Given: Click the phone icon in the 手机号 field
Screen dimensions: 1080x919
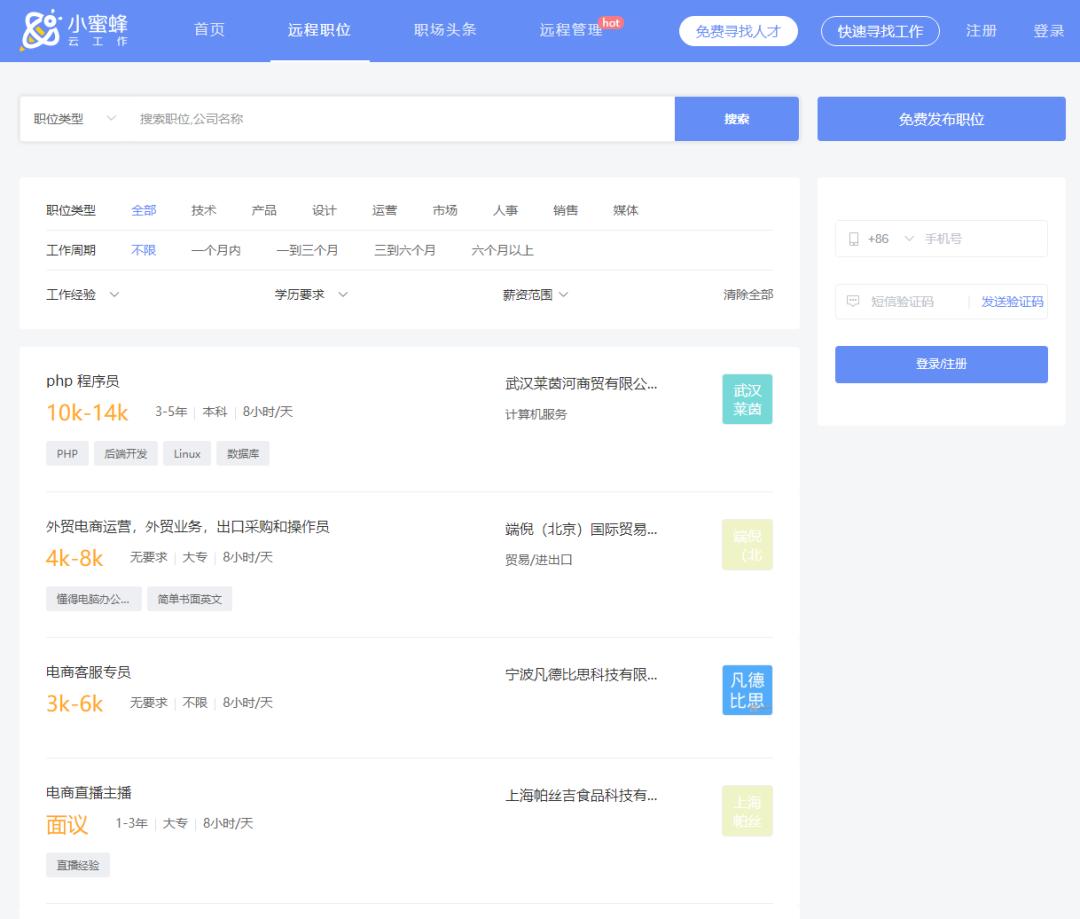Looking at the screenshot, I should [x=852, y=238].
